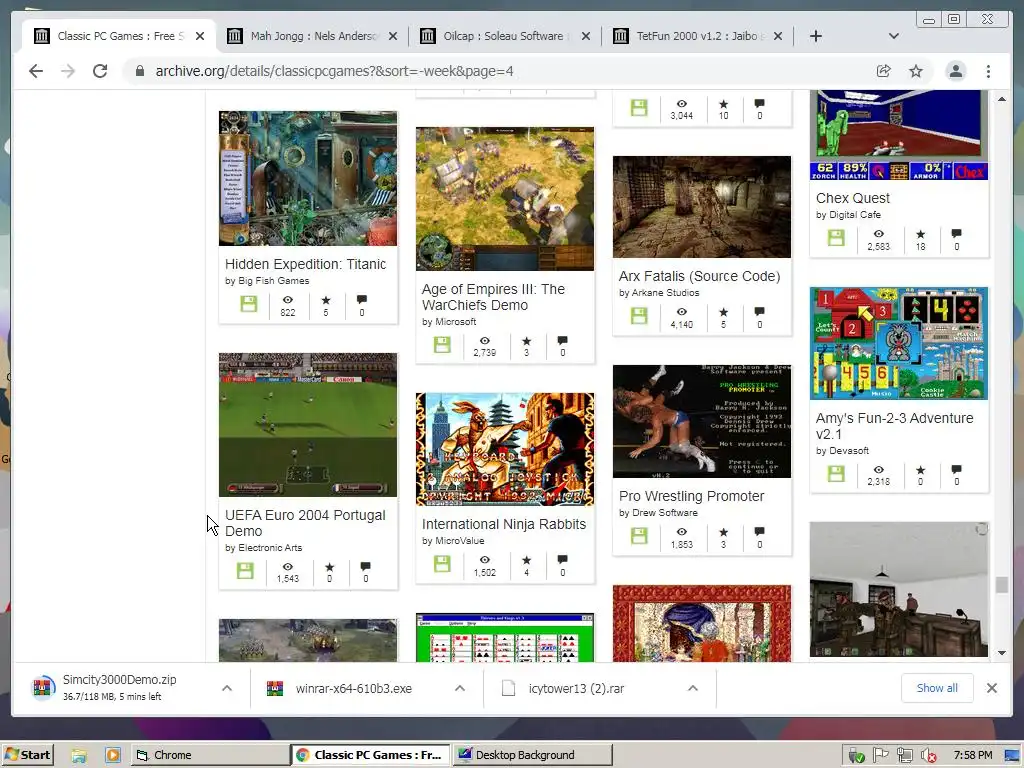Click the floppy icon for UEFA Euro 2004
This screenshot has width=1024, height=768.
(x=245, y=570)
